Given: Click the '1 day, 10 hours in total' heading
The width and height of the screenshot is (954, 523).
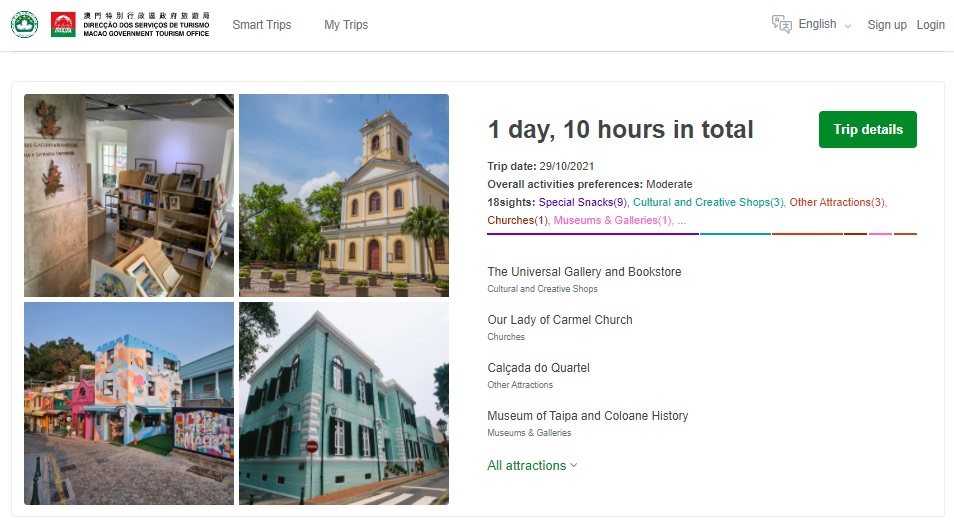Looking at the screenshot, I should [x=621, y=130].
